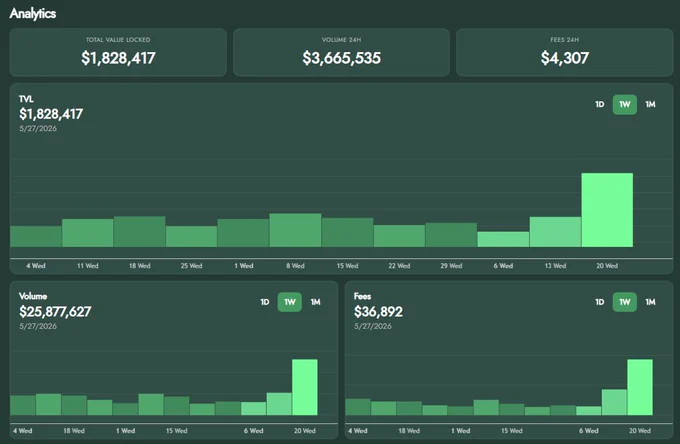Click the 18 Wed label on Fees axis
The width and height of the screenshot is (680, 444).
click(409, 431)
